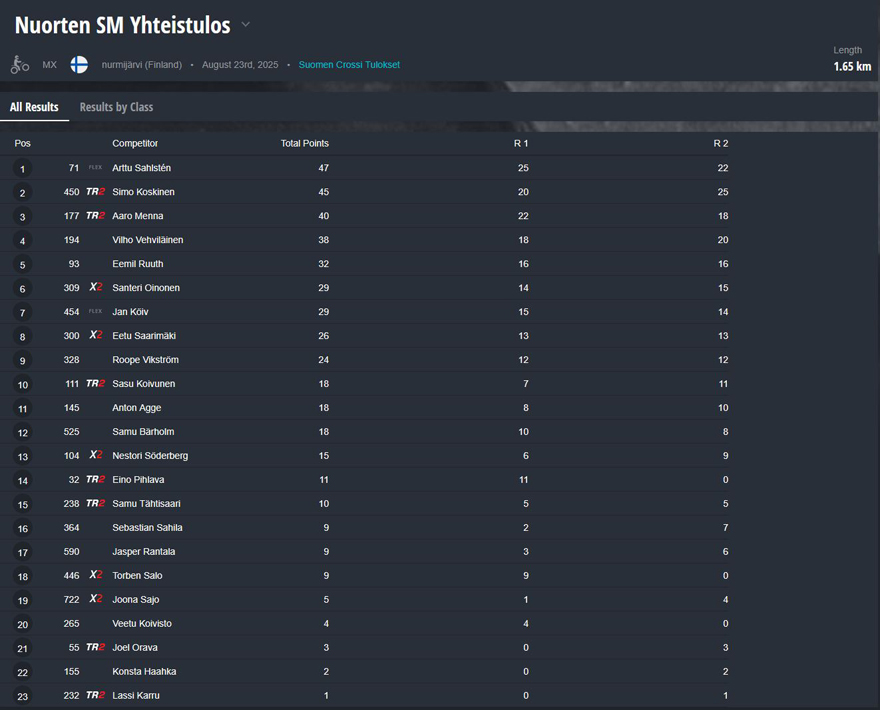Select competitor Jasper Rantala
This screenshot has height=710, width=880.
click(144, 552)
